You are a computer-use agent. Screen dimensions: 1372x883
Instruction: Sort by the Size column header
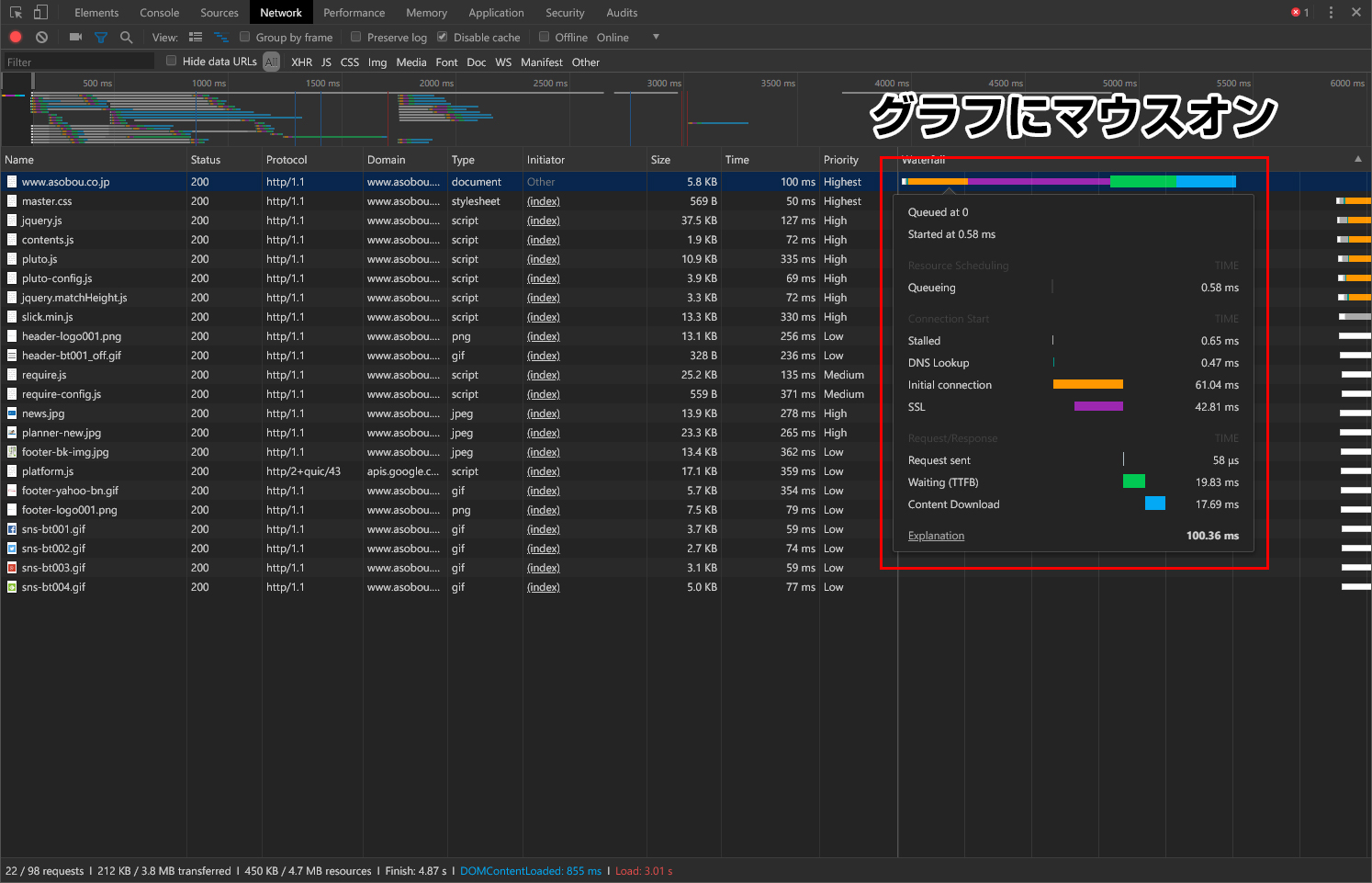click(x=683, y=160)
